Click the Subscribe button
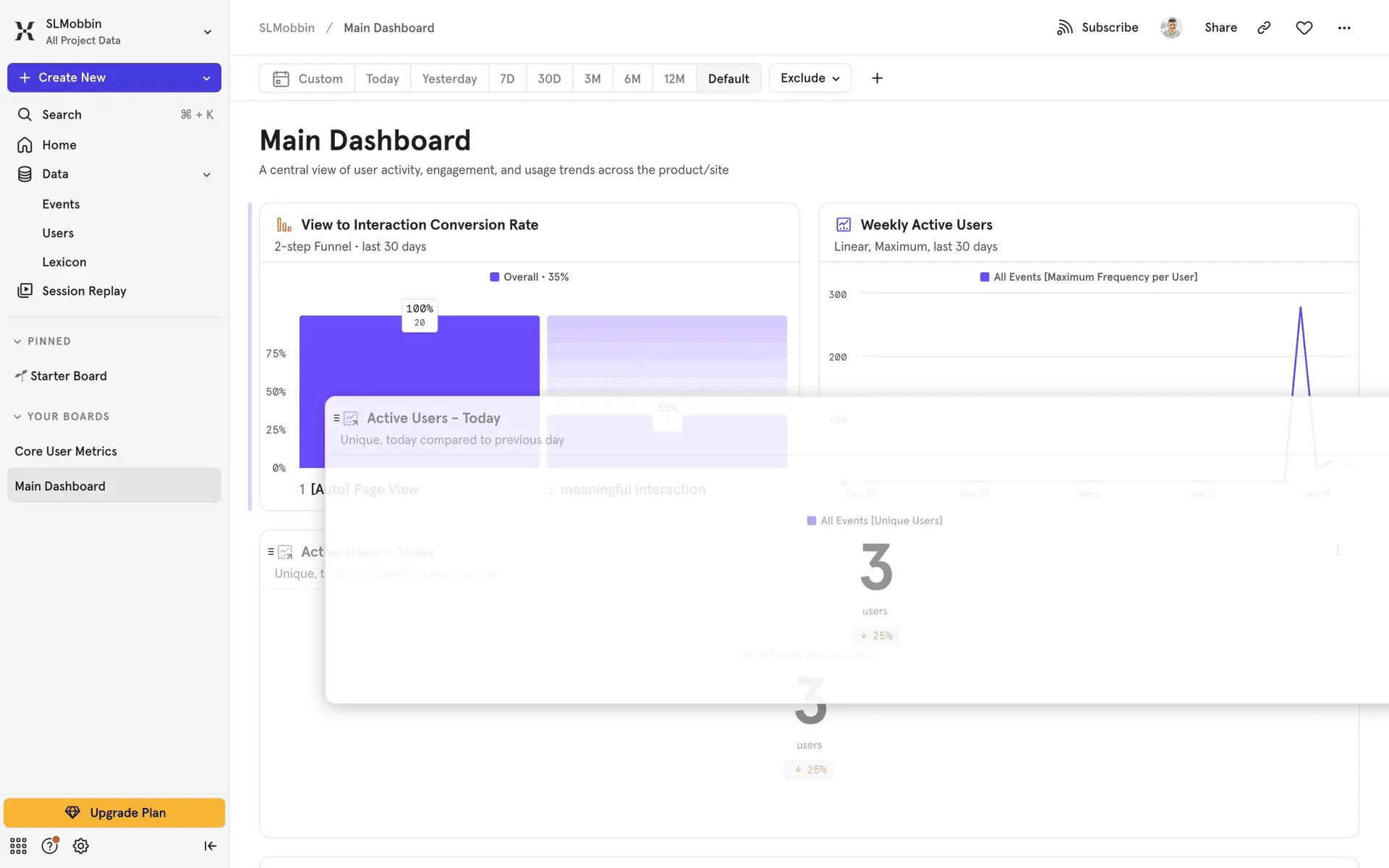Screen dimensions: 1389x868 [1097, 27]
